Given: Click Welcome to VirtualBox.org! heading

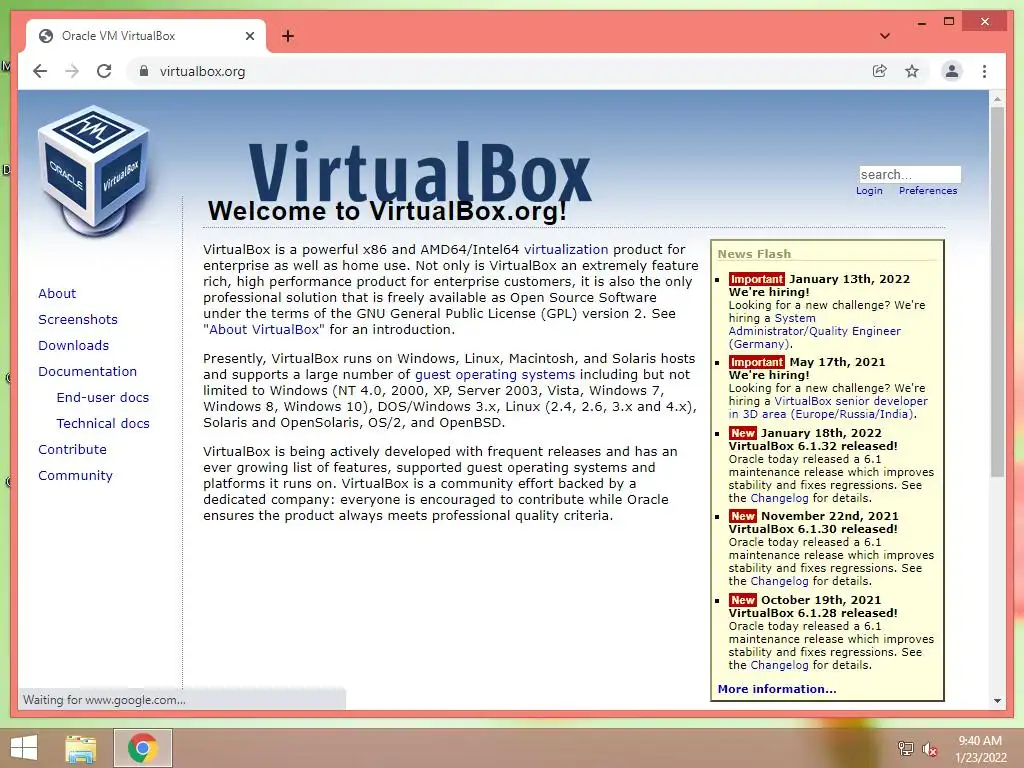Looking at the screenshot, I should [387, 211].
